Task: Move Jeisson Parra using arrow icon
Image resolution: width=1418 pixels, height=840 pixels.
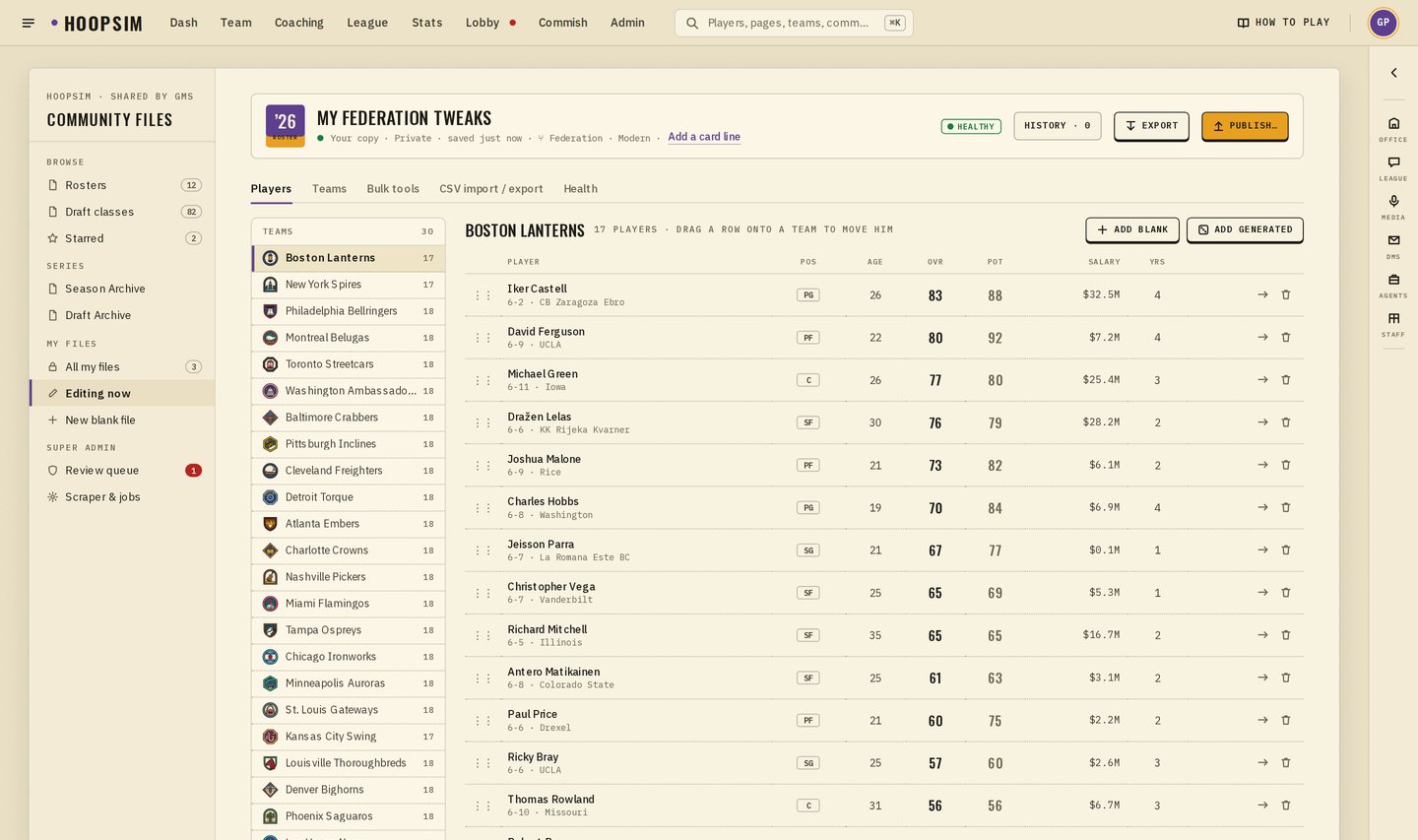Action: click(1262, 549)
